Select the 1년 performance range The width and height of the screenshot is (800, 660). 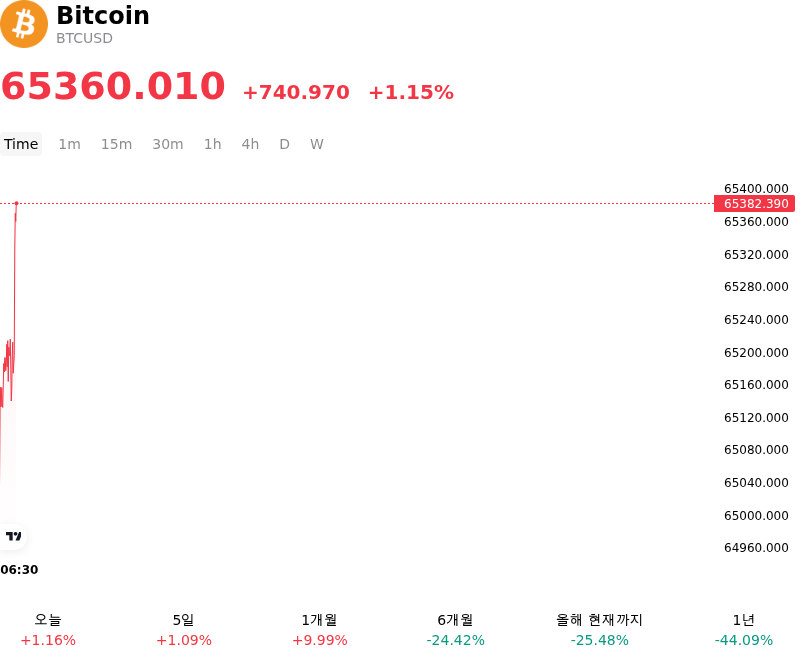click(744, 630)
